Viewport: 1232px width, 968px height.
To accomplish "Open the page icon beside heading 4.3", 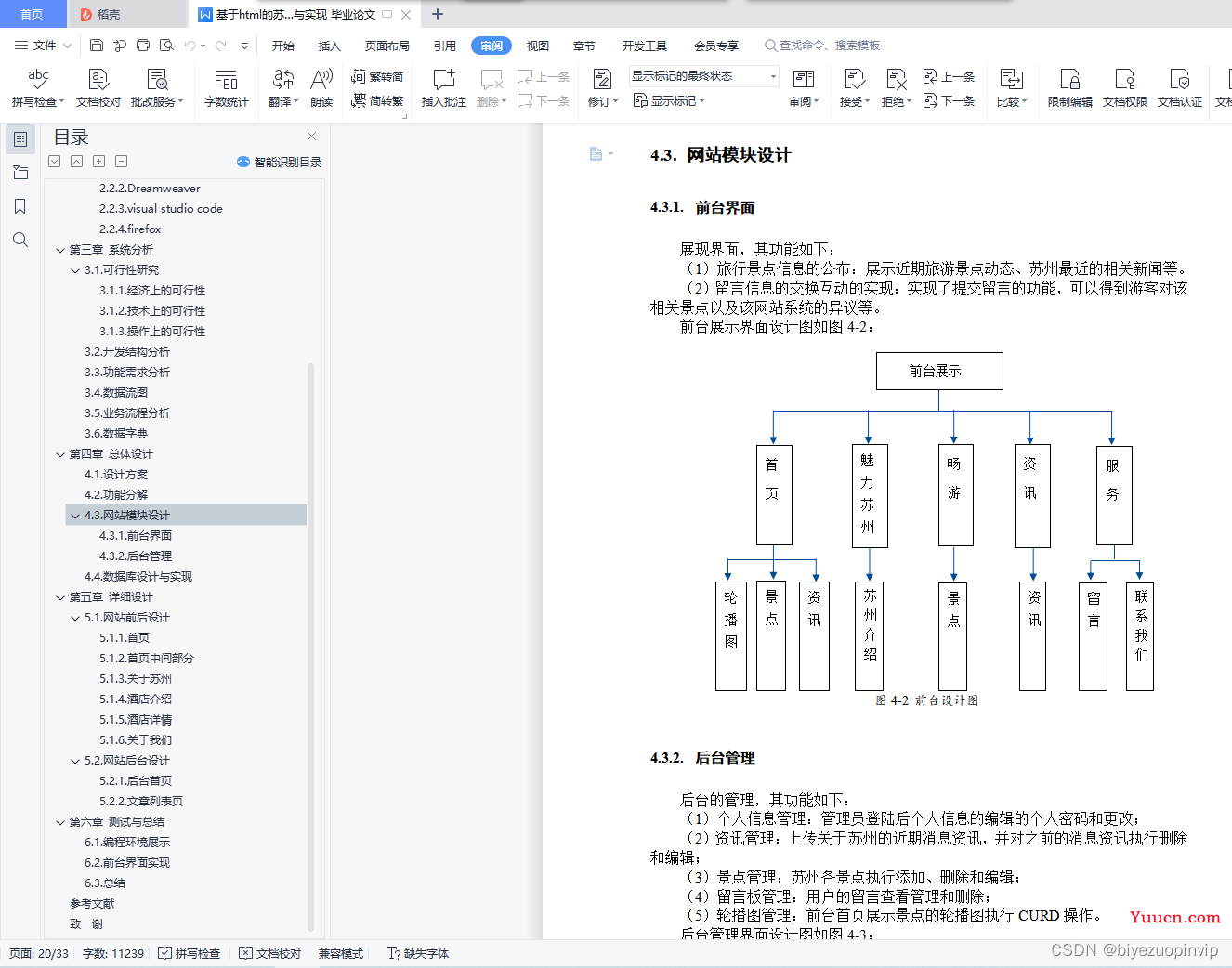I will click(x=596, y=154).
